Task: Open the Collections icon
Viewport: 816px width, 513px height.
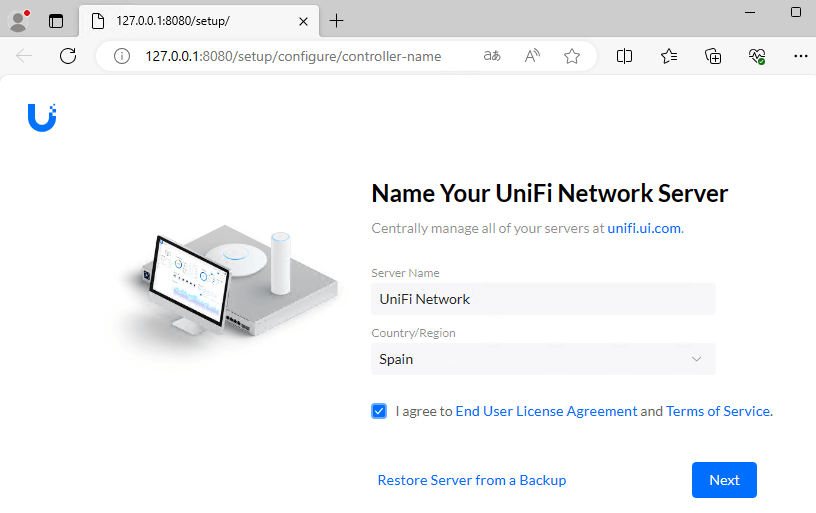Action: tap(713, 57)
